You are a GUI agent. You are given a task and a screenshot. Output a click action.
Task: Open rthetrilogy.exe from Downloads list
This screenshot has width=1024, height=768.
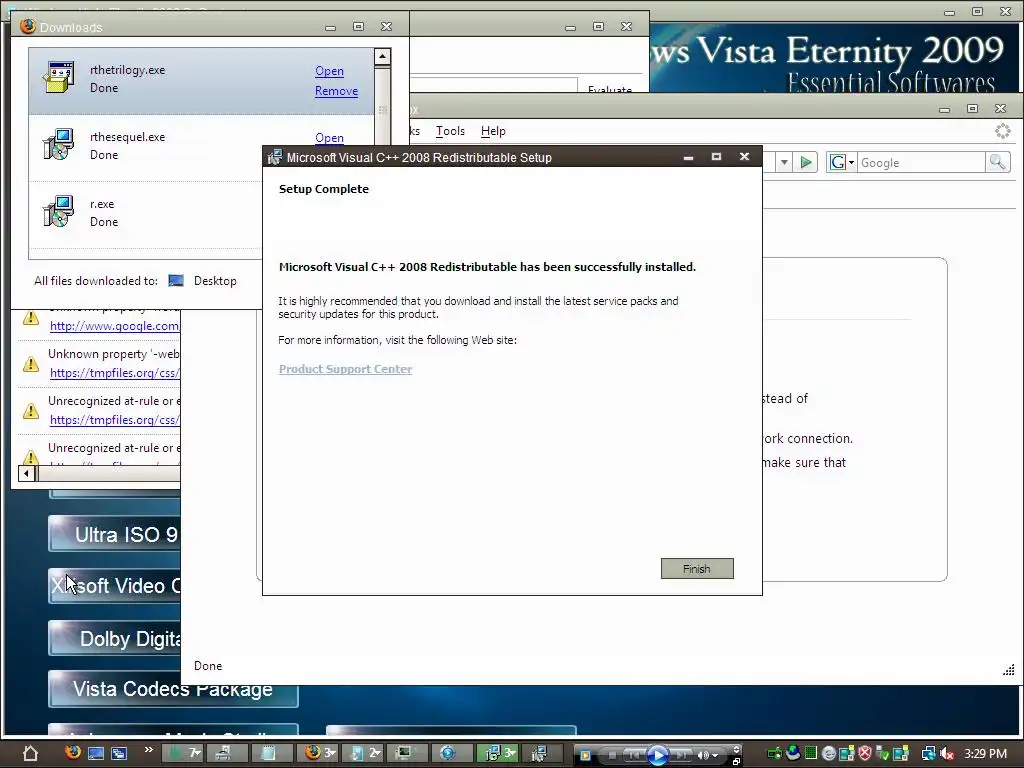(x=329, y=71)
